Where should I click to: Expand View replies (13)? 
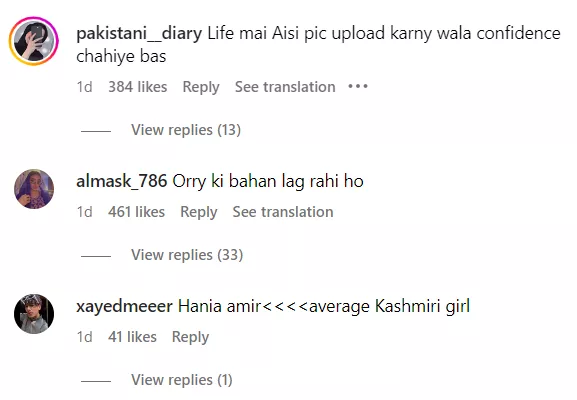point(186,130)
